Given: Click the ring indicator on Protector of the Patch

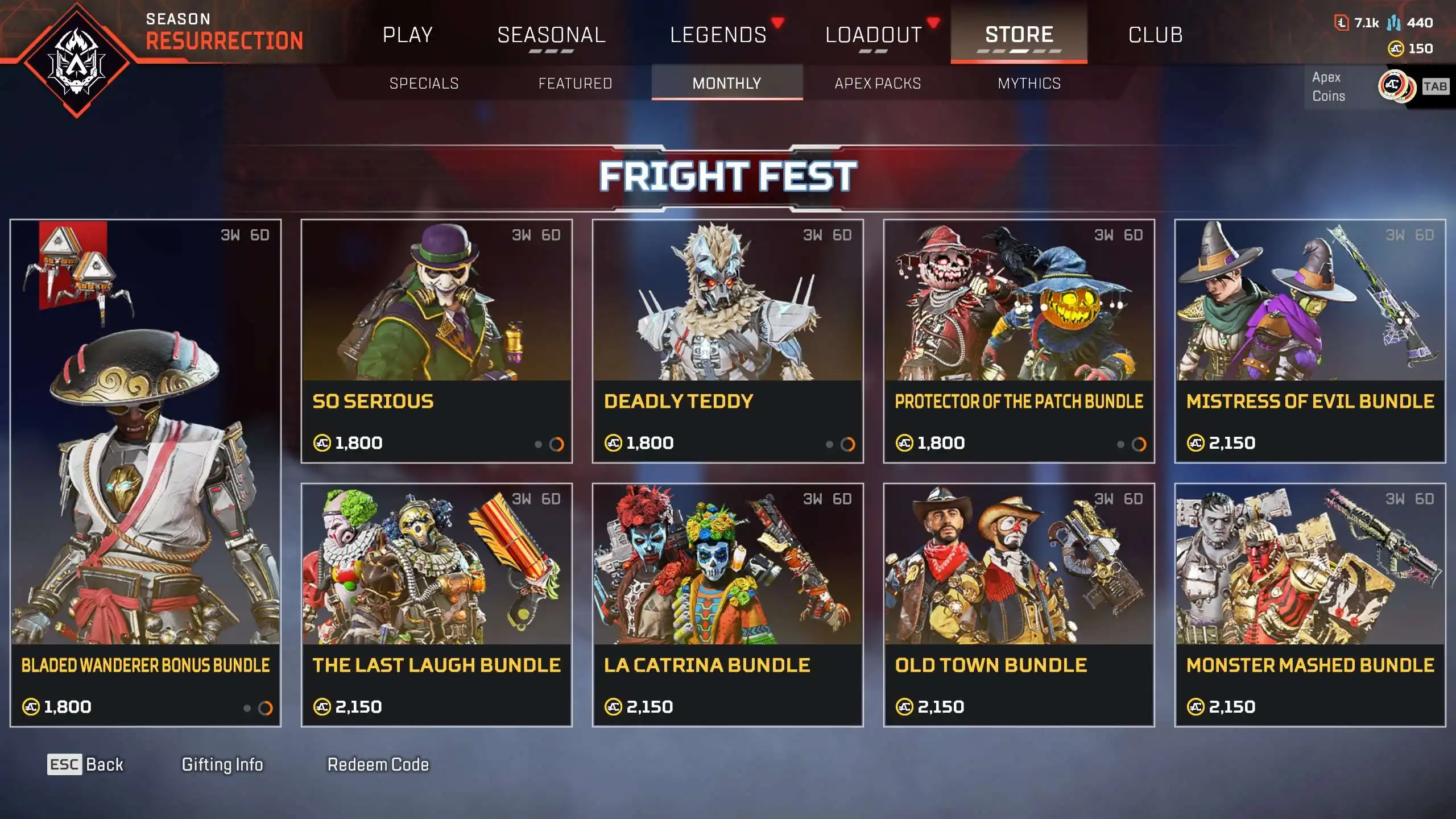Looking at the screenshot, I should click(x=1139, y=444).
